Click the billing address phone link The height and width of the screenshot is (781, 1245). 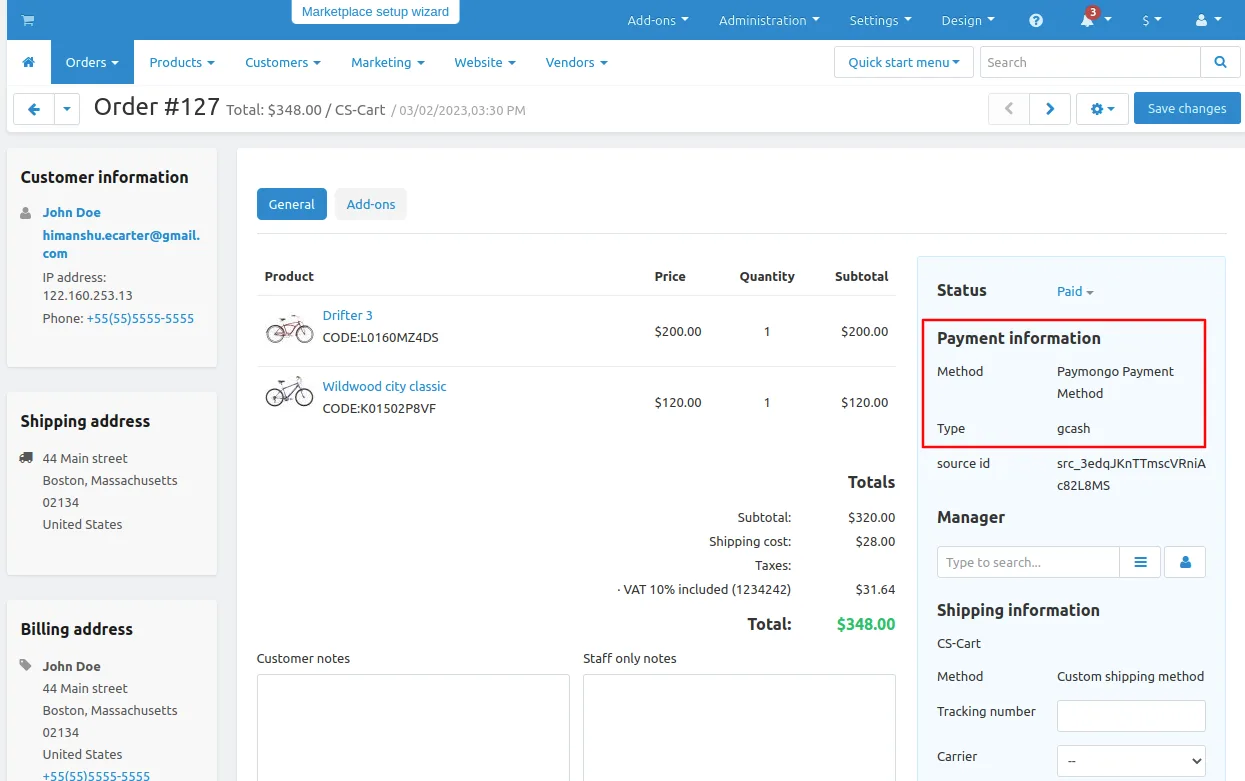[x=96, y=776]
